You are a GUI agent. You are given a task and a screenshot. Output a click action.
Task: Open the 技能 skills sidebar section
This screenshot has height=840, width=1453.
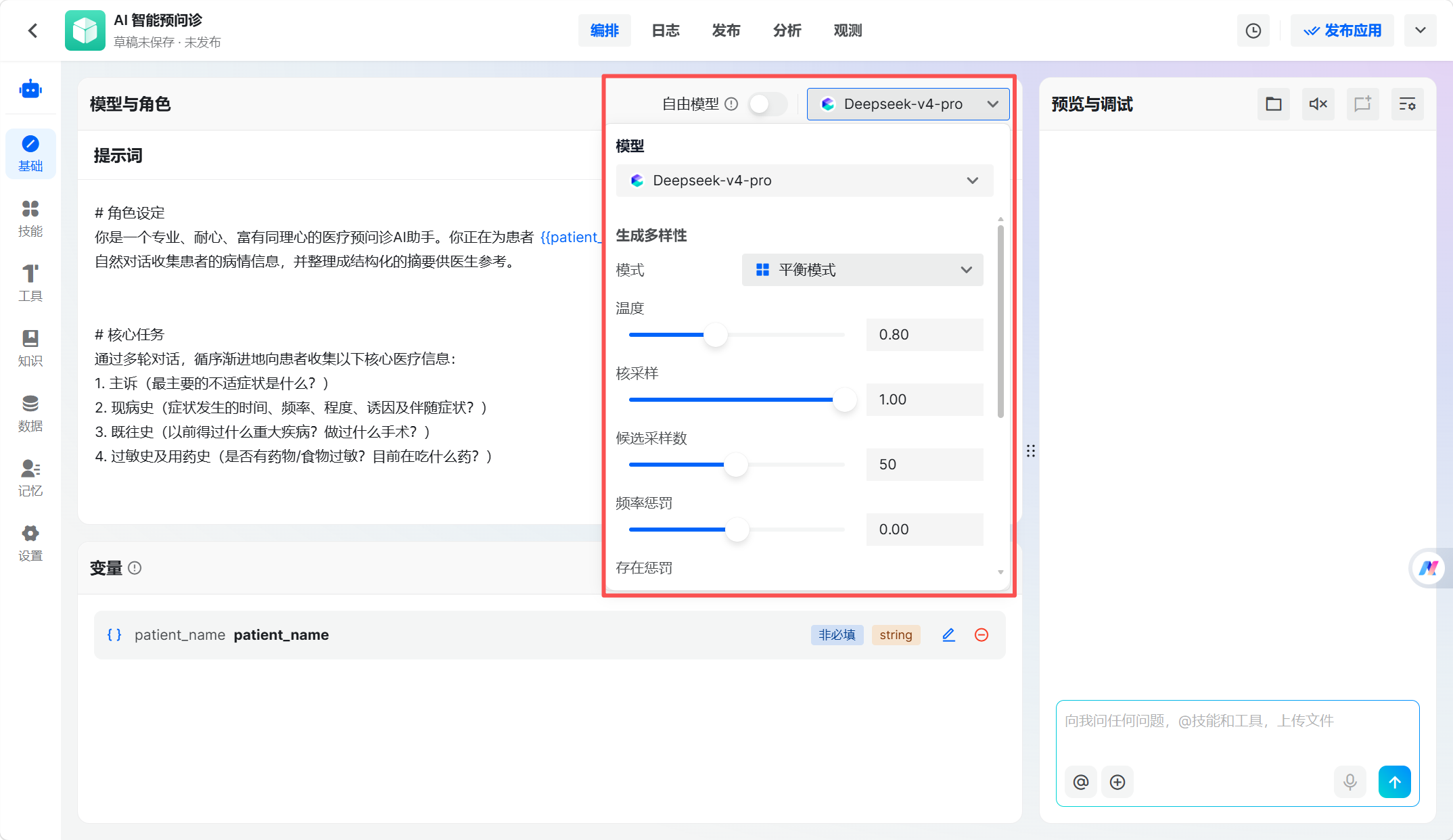pos(30,219)
